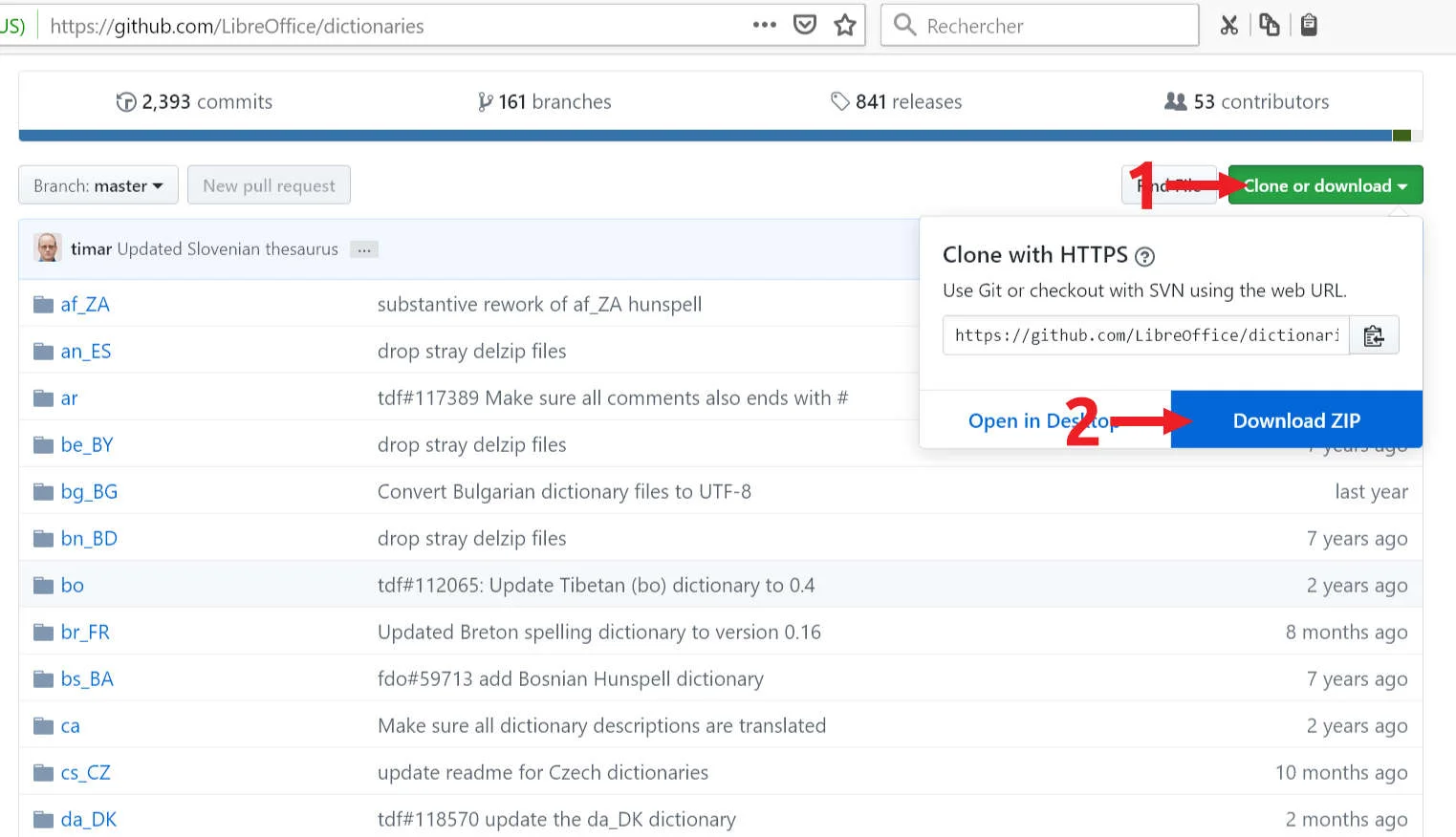Copy clone URL with the clipboard icon
The image size is (1456, 837).
click(x=1374, y=335)
